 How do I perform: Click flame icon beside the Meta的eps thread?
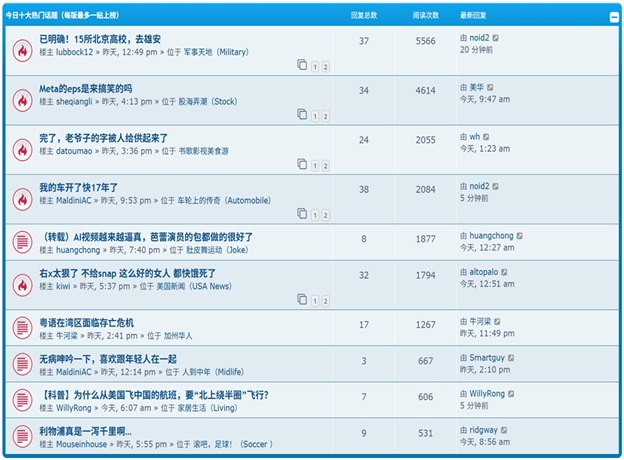[x=21, y=99]
